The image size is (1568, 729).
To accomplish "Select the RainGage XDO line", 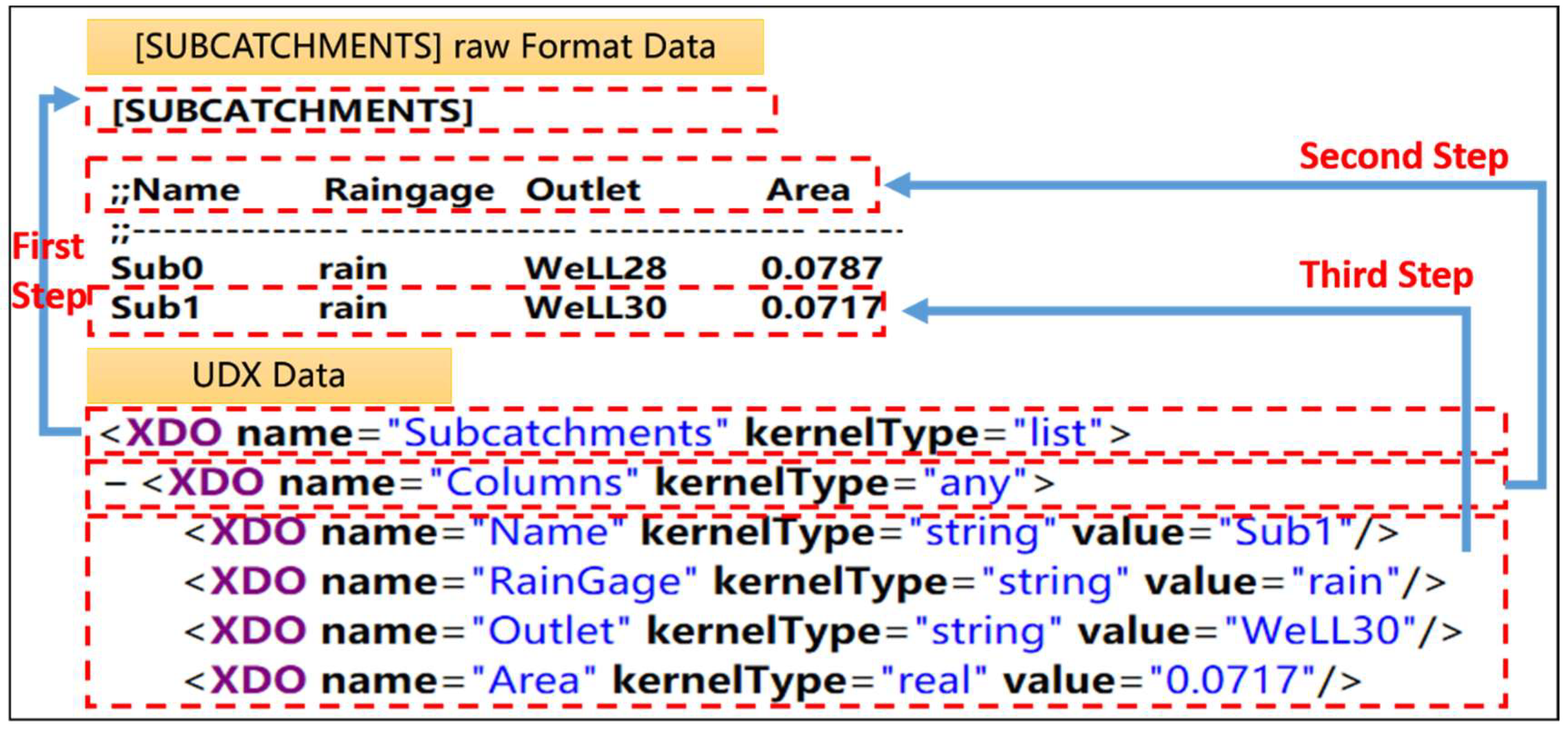I will click(x=814, y=582).
